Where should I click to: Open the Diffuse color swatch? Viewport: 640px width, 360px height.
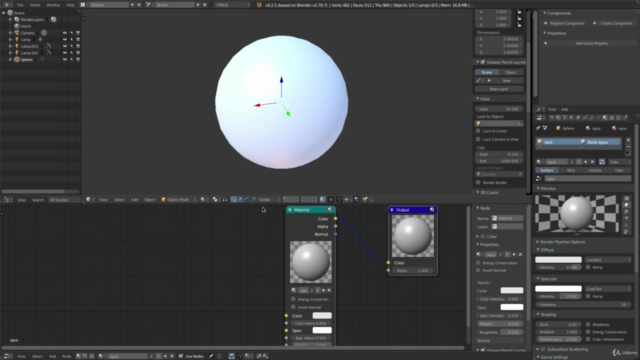[558, 260]
